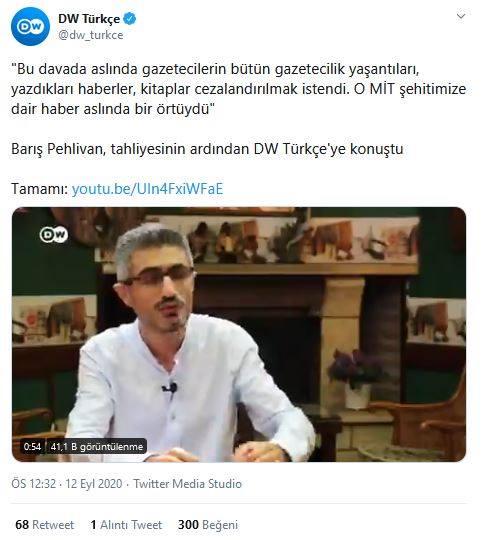The width and height of the screenshot is (483, 540).
Task: Open the DW Türkçe display name
Action: click(x=89, y=19)
